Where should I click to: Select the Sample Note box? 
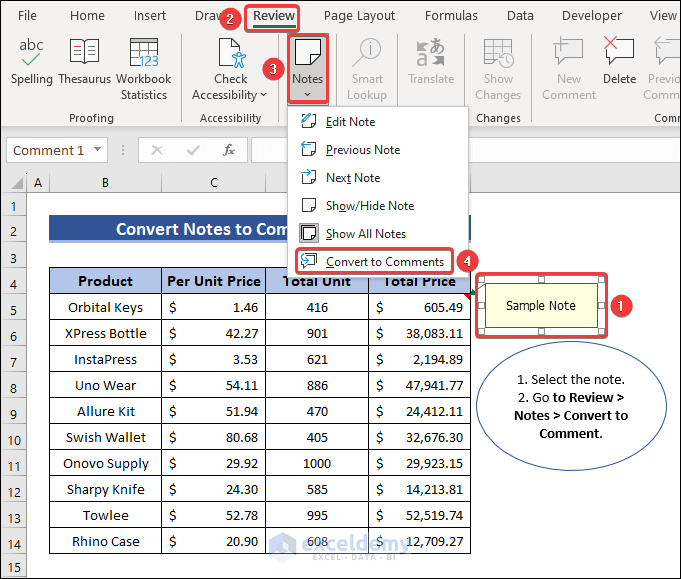click(540, 306)
